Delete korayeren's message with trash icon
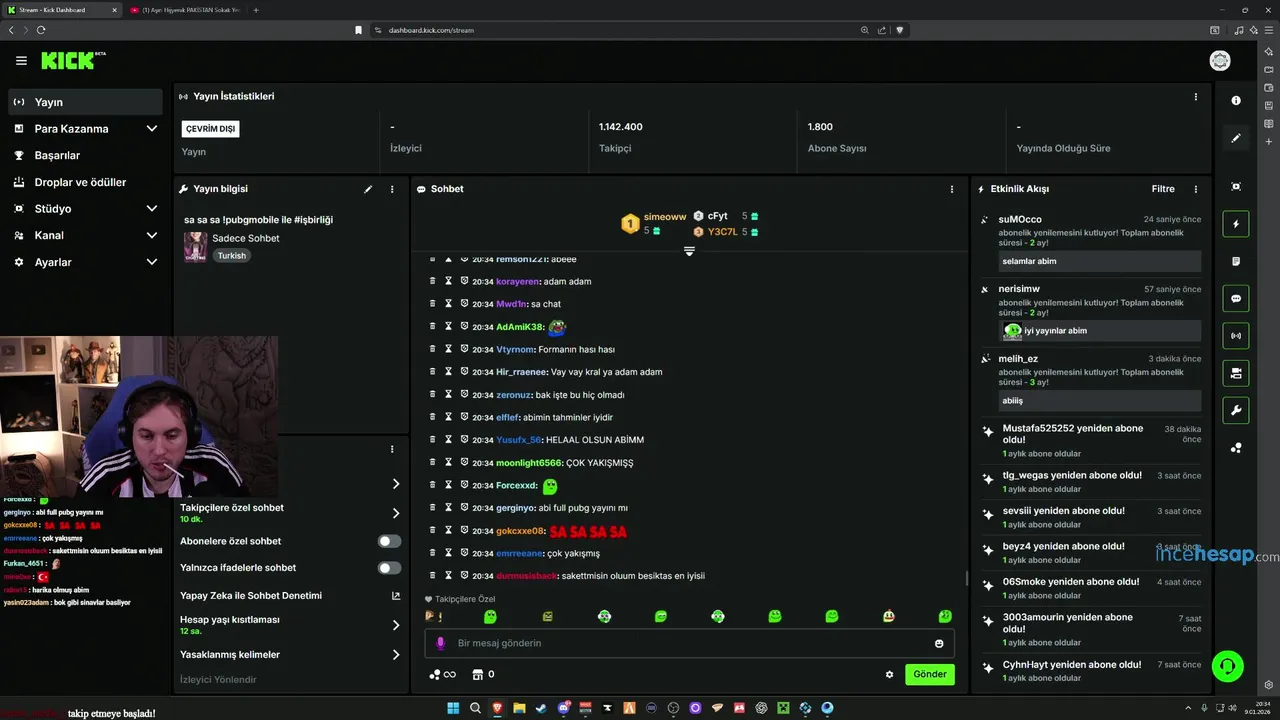 coord(433,282)
